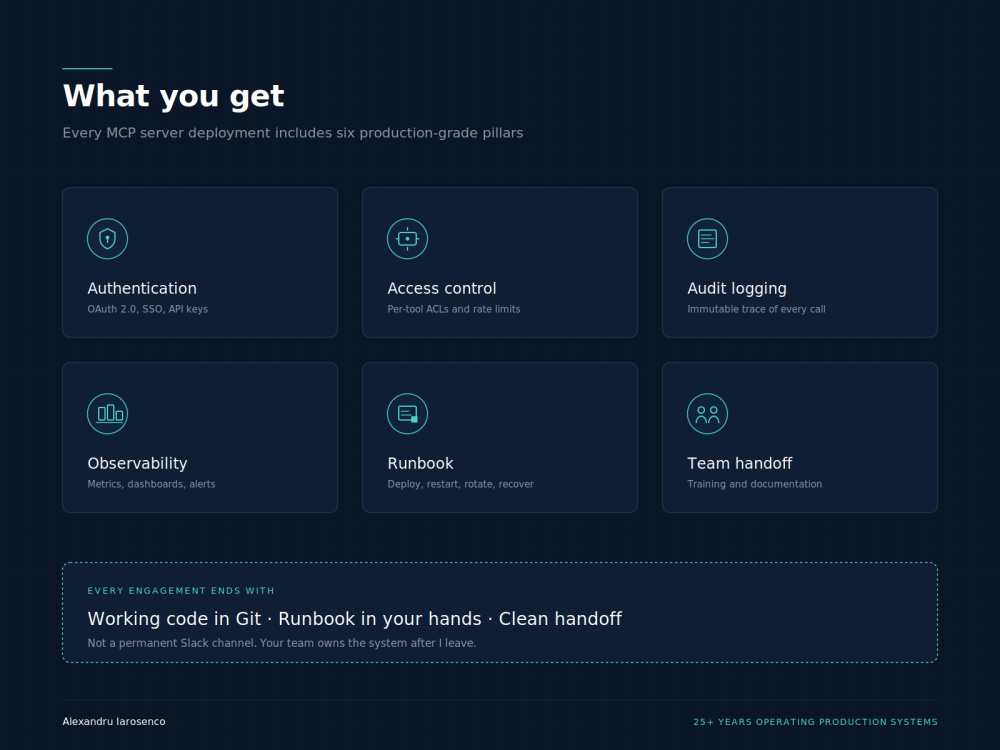
Task: Click 'Per-tool ACLs and rate limits' text
Action: pyautogui.click(x=453, y=309)
